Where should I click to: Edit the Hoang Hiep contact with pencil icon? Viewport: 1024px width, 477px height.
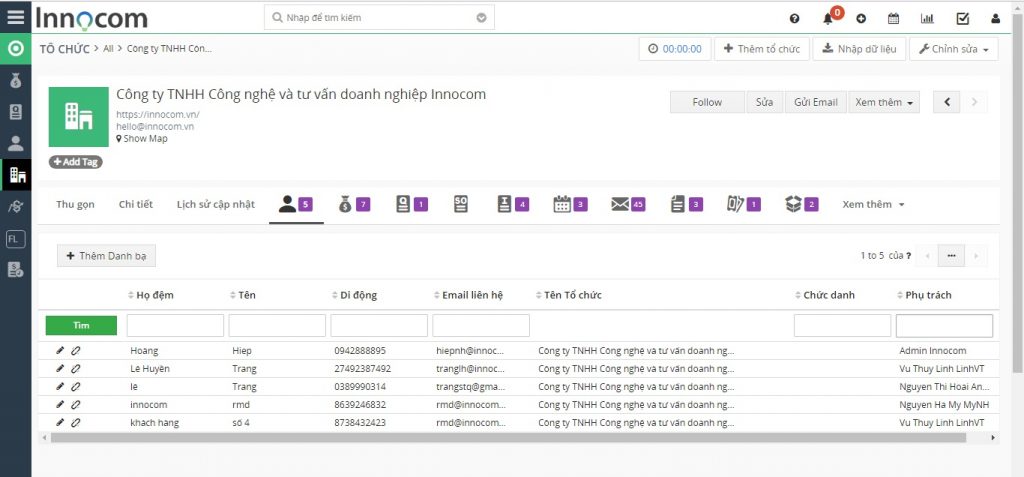point(60,351)
